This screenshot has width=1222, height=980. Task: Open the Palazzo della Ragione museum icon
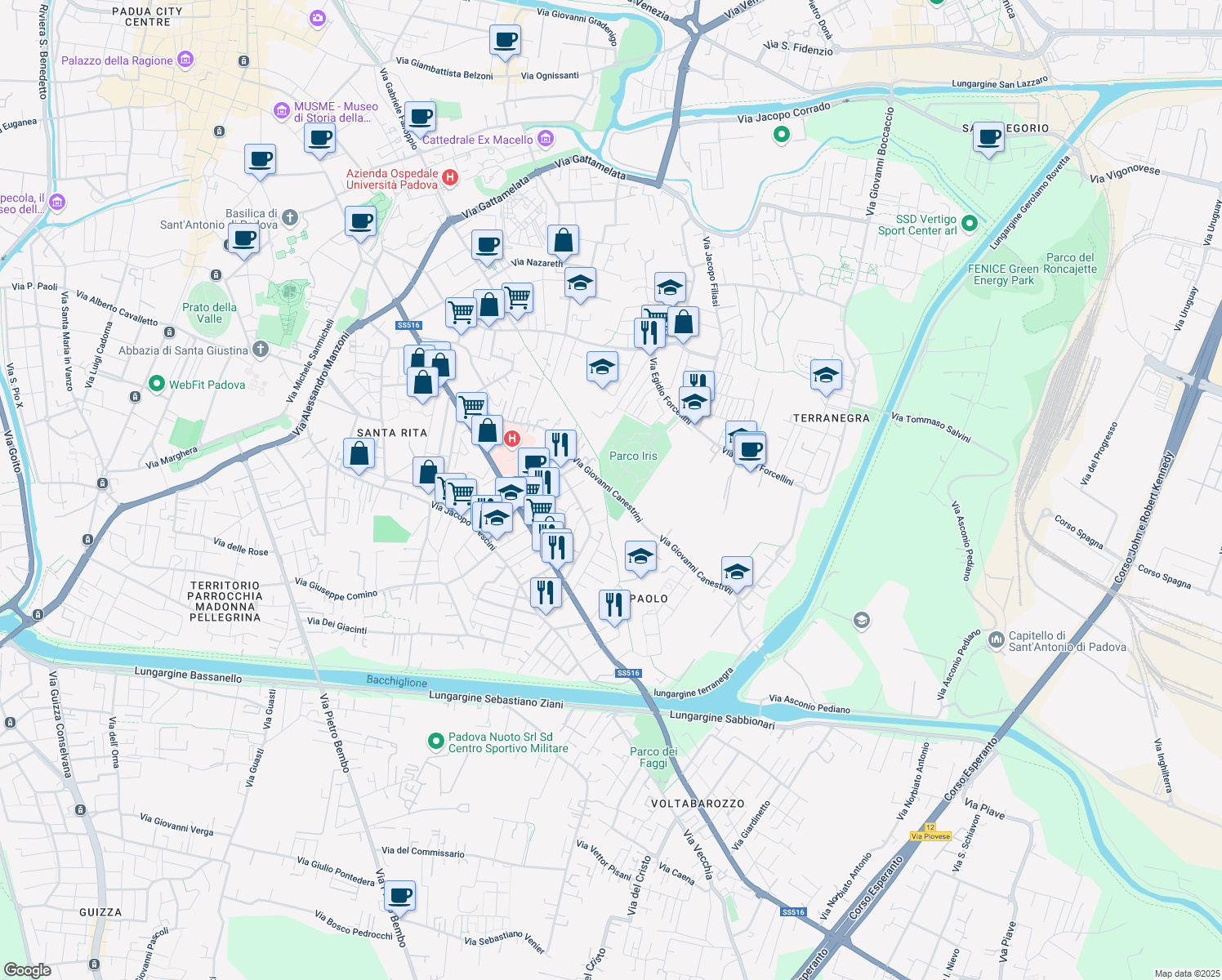185,60
